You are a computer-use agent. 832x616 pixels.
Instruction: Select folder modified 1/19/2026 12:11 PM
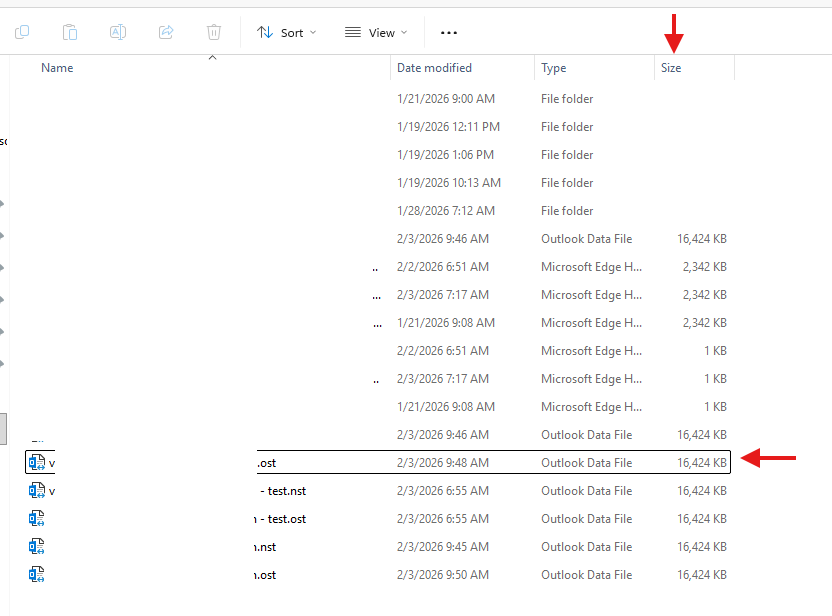378,127
